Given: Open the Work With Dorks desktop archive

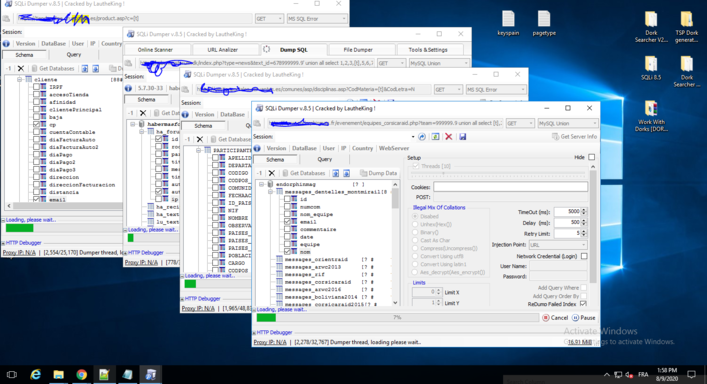Looking at the screenshot, I should pyautogui.click(x=651, y=116).
